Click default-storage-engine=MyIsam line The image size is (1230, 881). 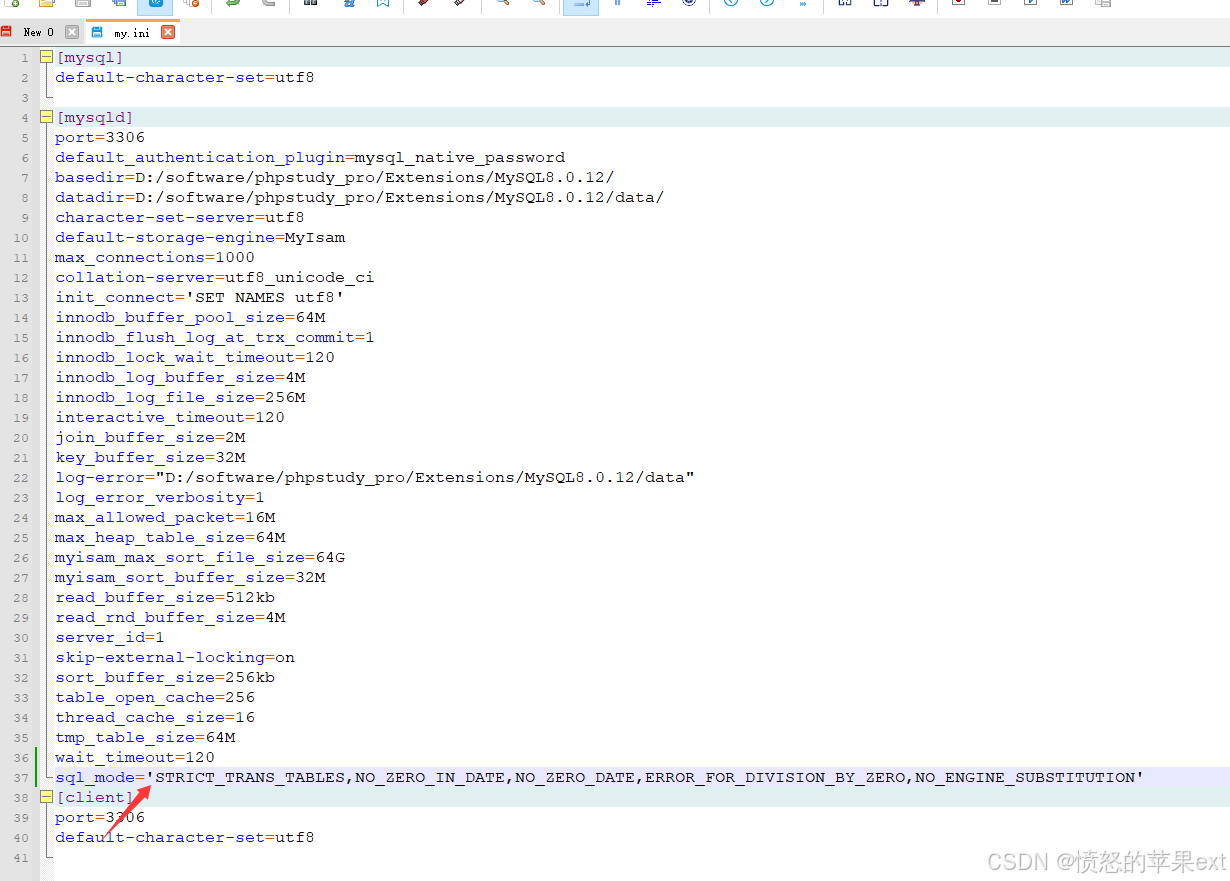click(200, 237)
